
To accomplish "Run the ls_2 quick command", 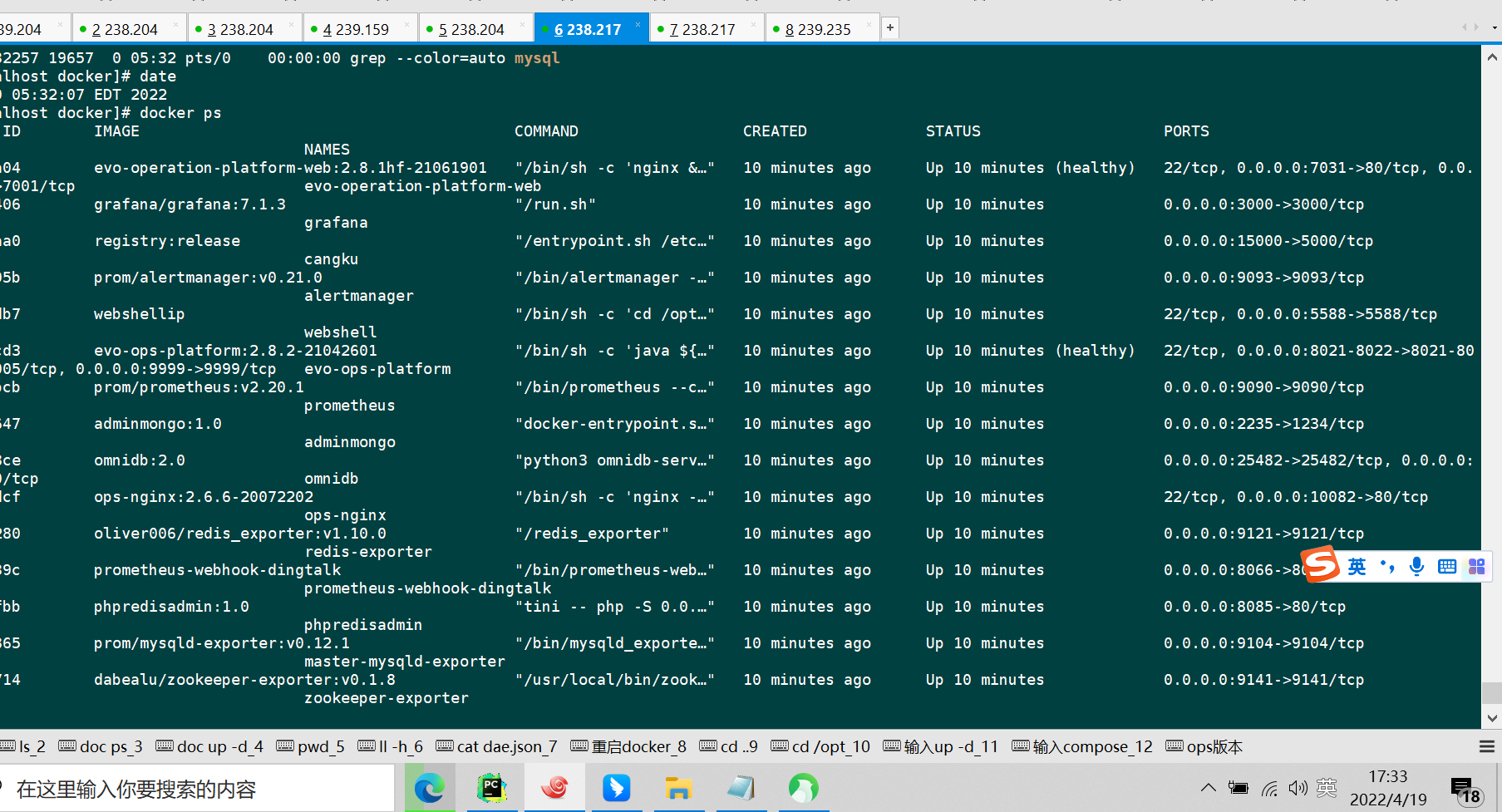I will (22, 746).
